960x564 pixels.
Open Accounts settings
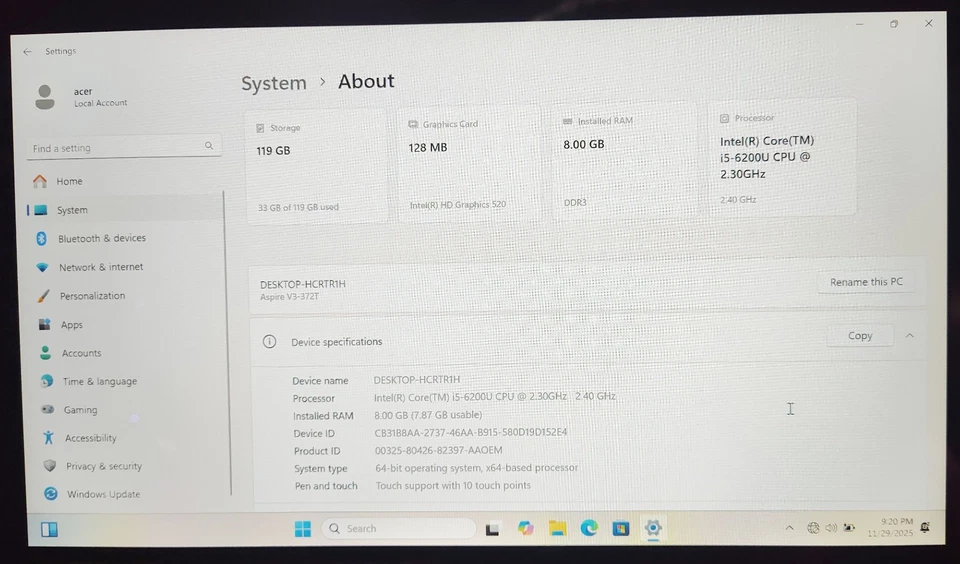pos(130,353)
